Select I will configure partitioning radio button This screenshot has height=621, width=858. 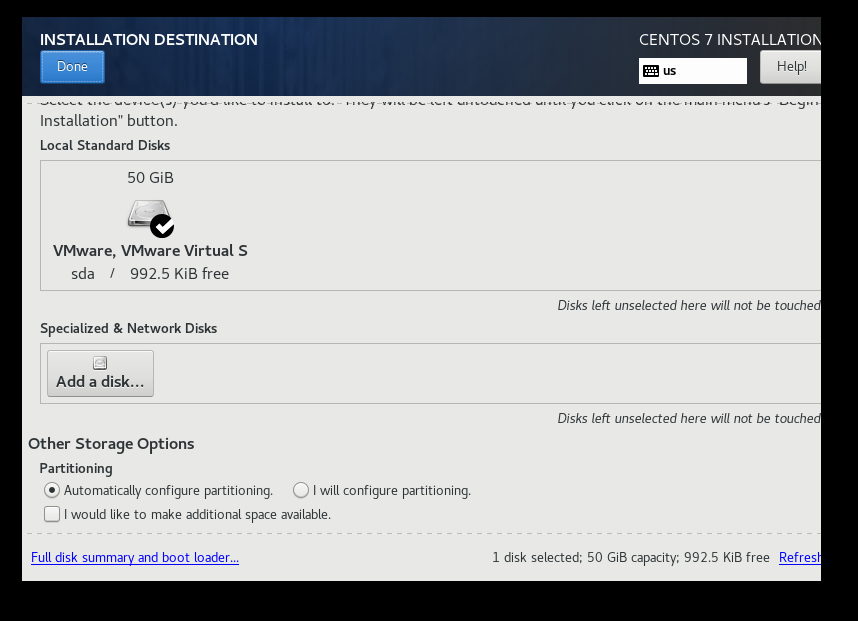tap(300, 490)
